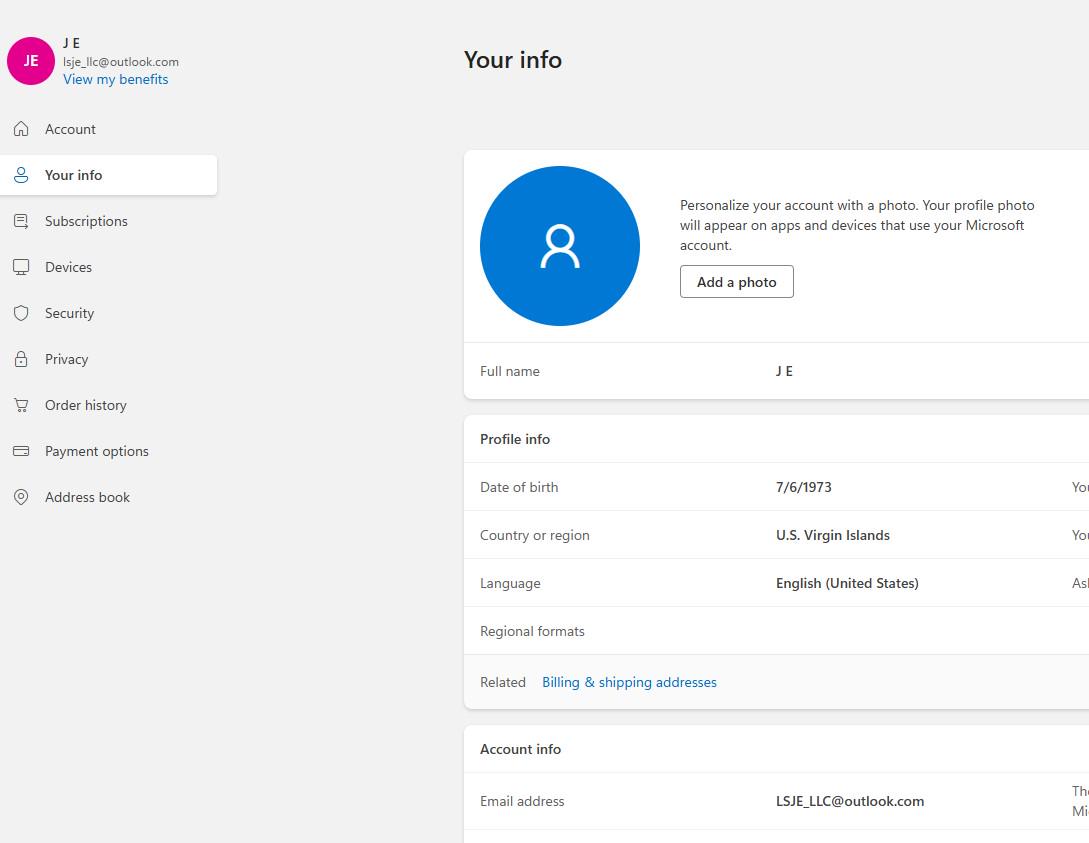Viewport: 1089px width, 843px height.
Task: Click the Full name row
Action: coord(776,371)
